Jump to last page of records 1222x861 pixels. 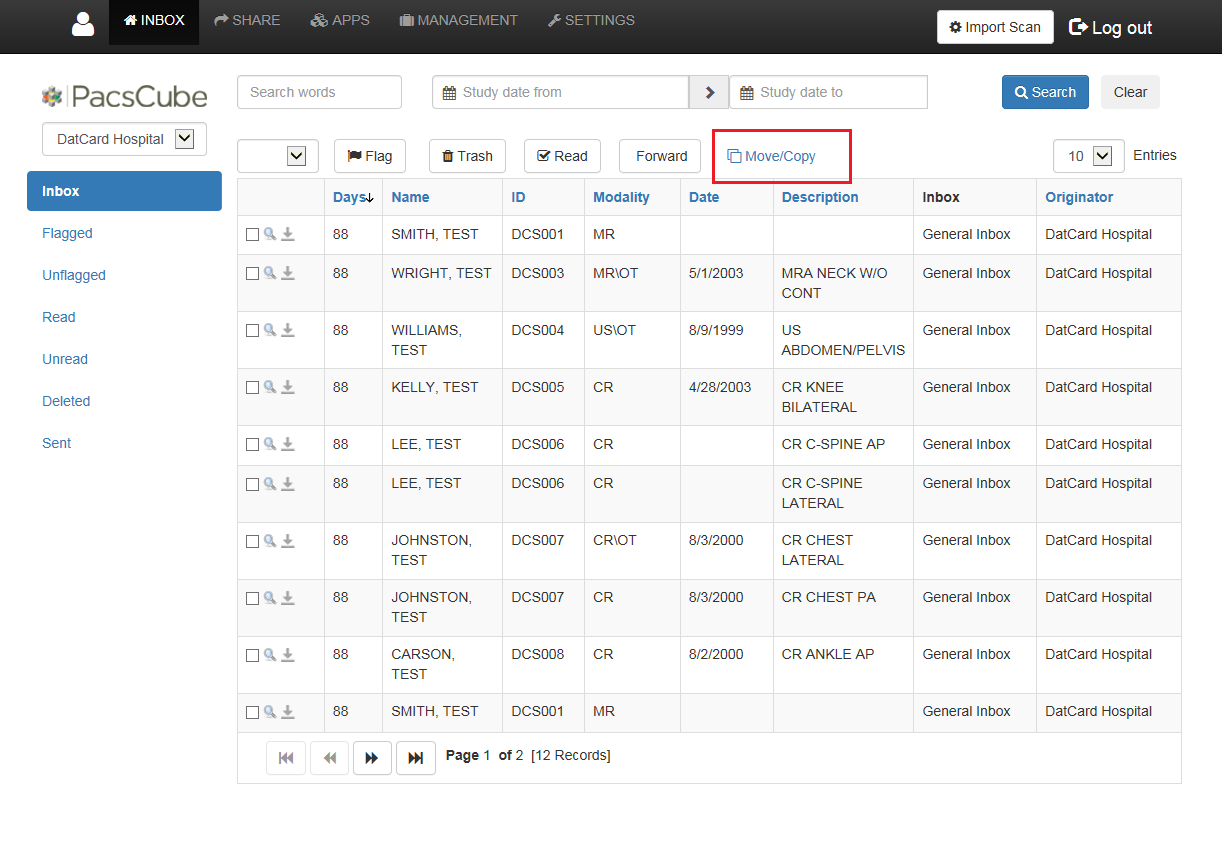coord(416,758)
